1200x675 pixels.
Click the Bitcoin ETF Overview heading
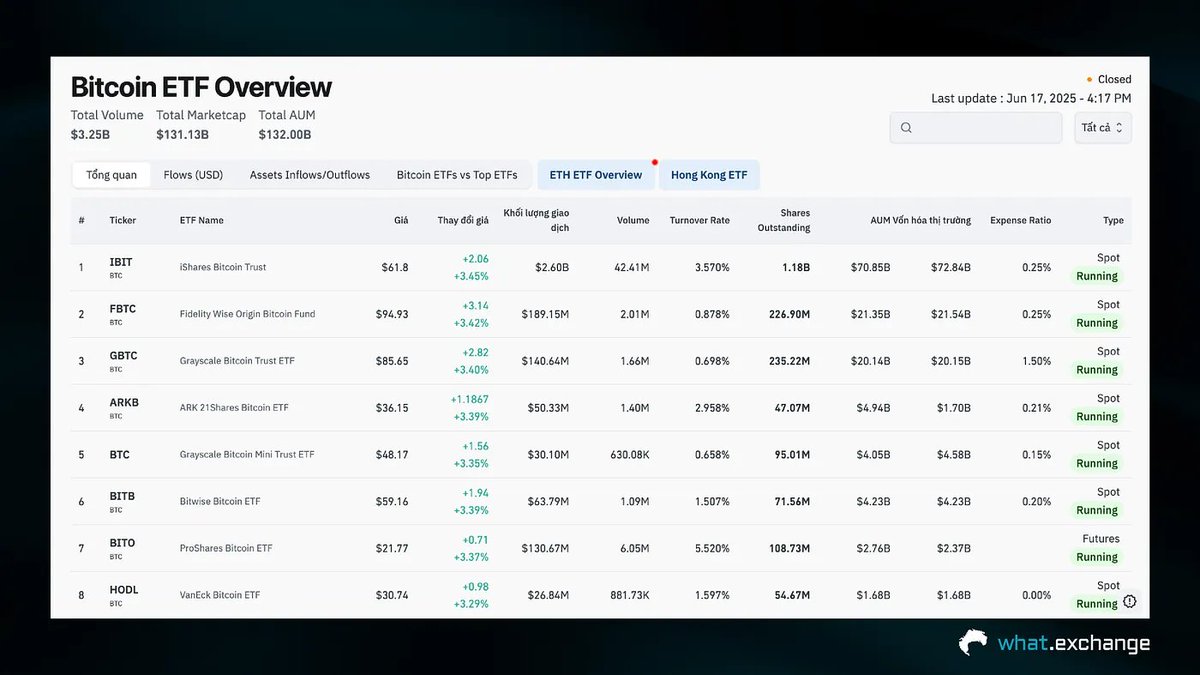[x=201, y=87]
